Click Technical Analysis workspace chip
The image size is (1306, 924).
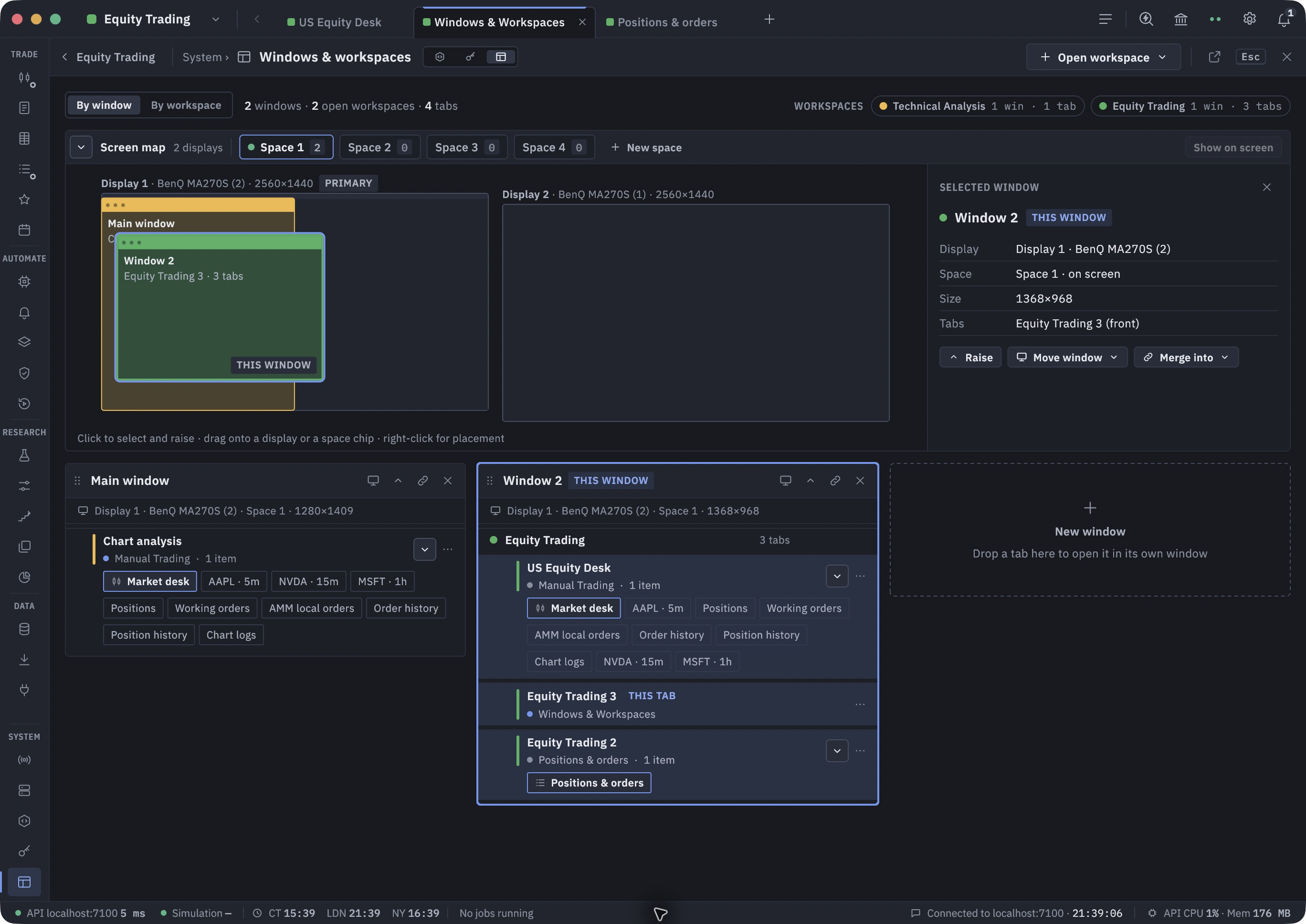pos(977,106)
